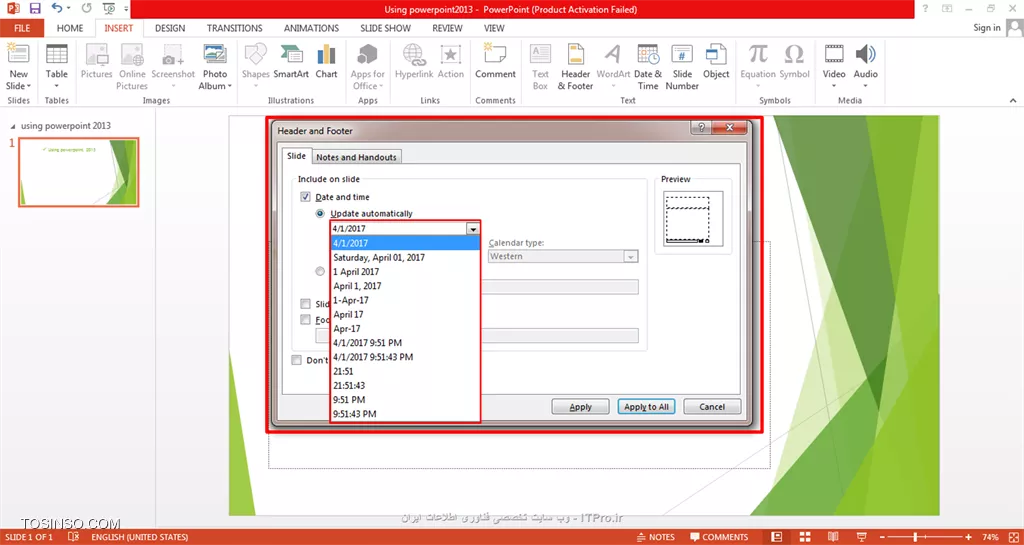The width and height of the screenshot is (1024, 545).
Task: Switch to the ANIMATIONS tab
Action: pyautogui.click(x=312, y=28)
